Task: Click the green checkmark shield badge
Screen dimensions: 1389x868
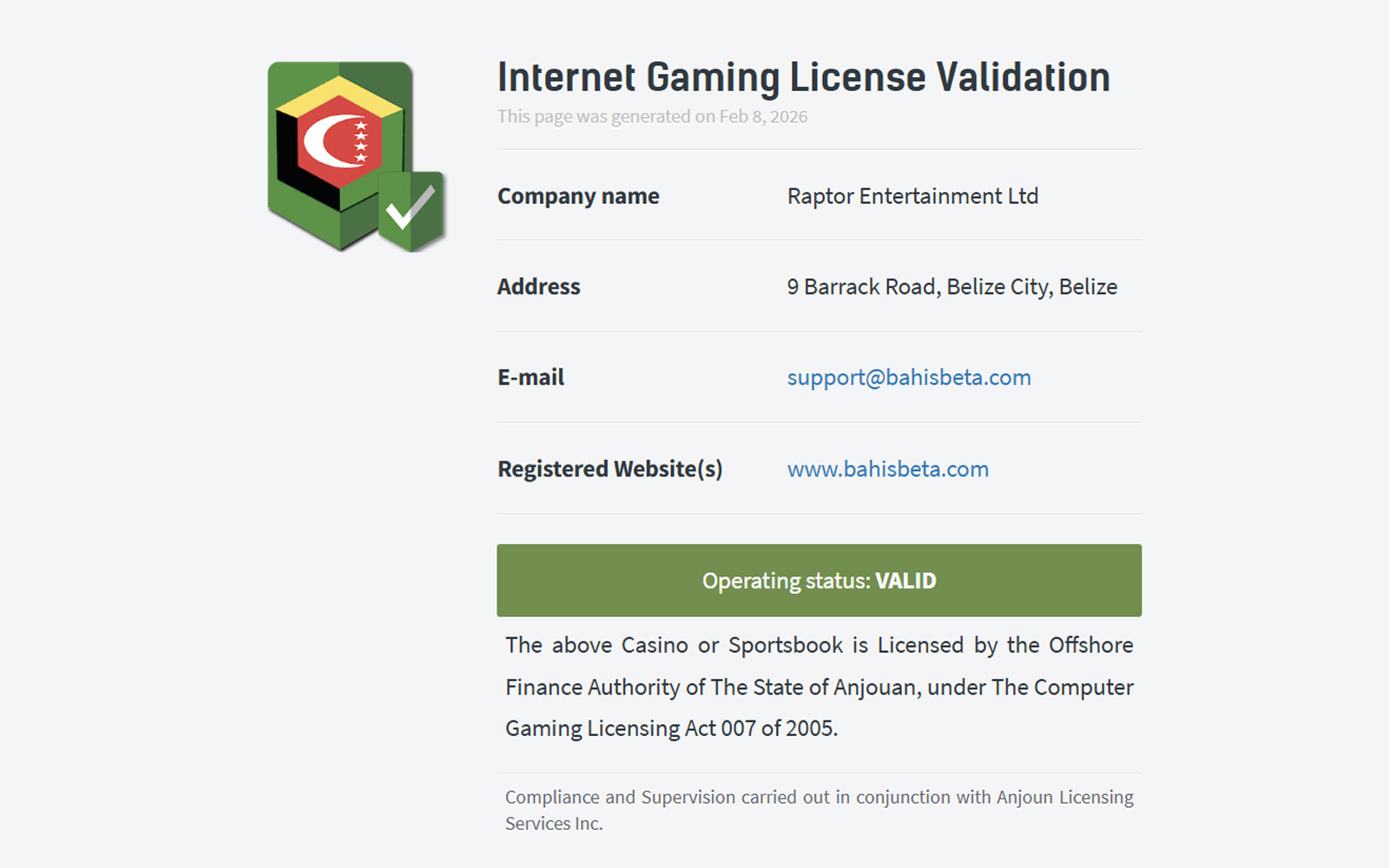Action: click(411, 211)
